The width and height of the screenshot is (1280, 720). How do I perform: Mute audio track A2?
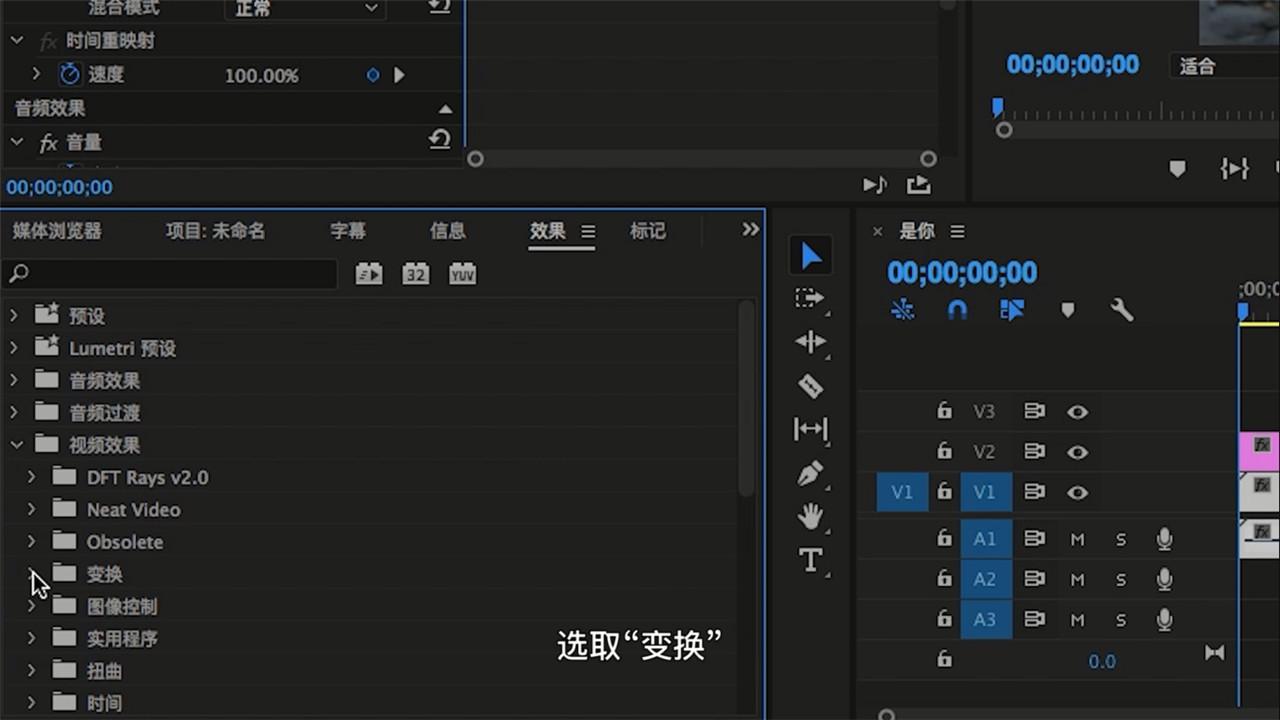tap(1077, 580)
